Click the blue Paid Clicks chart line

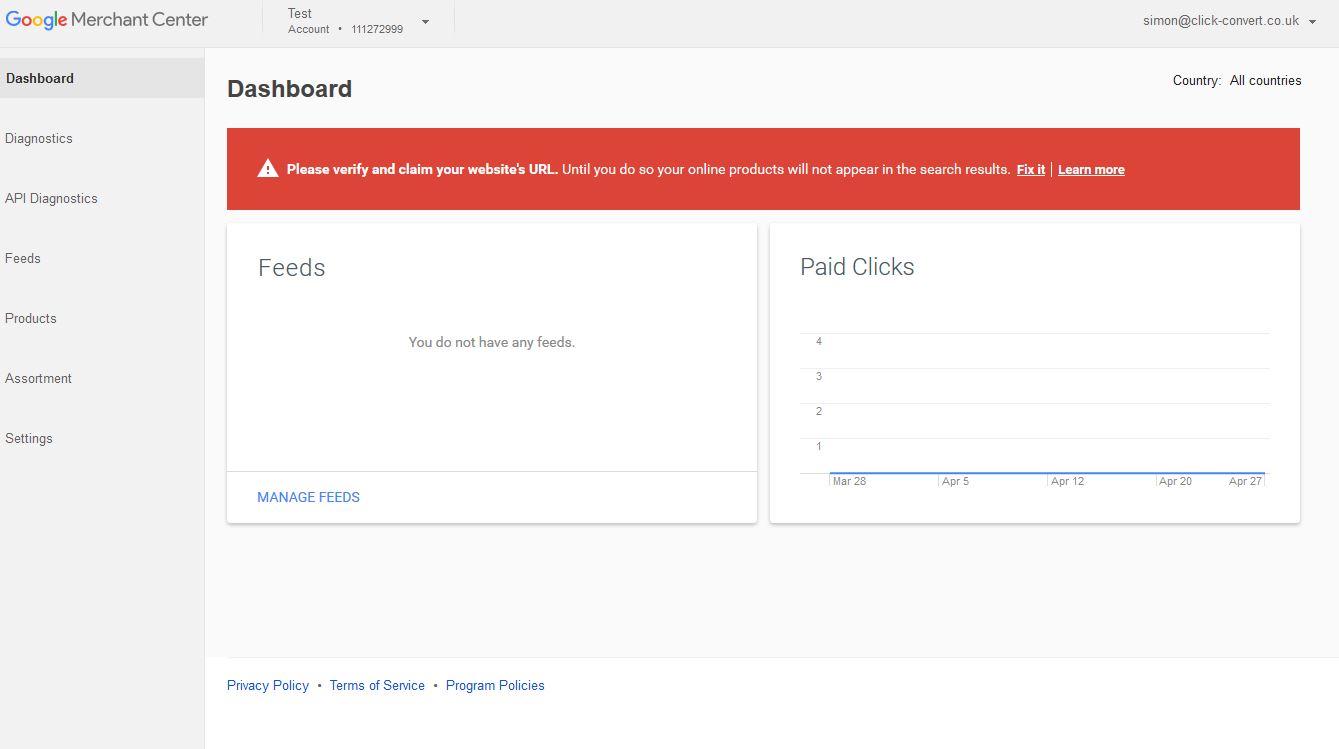1047,473
